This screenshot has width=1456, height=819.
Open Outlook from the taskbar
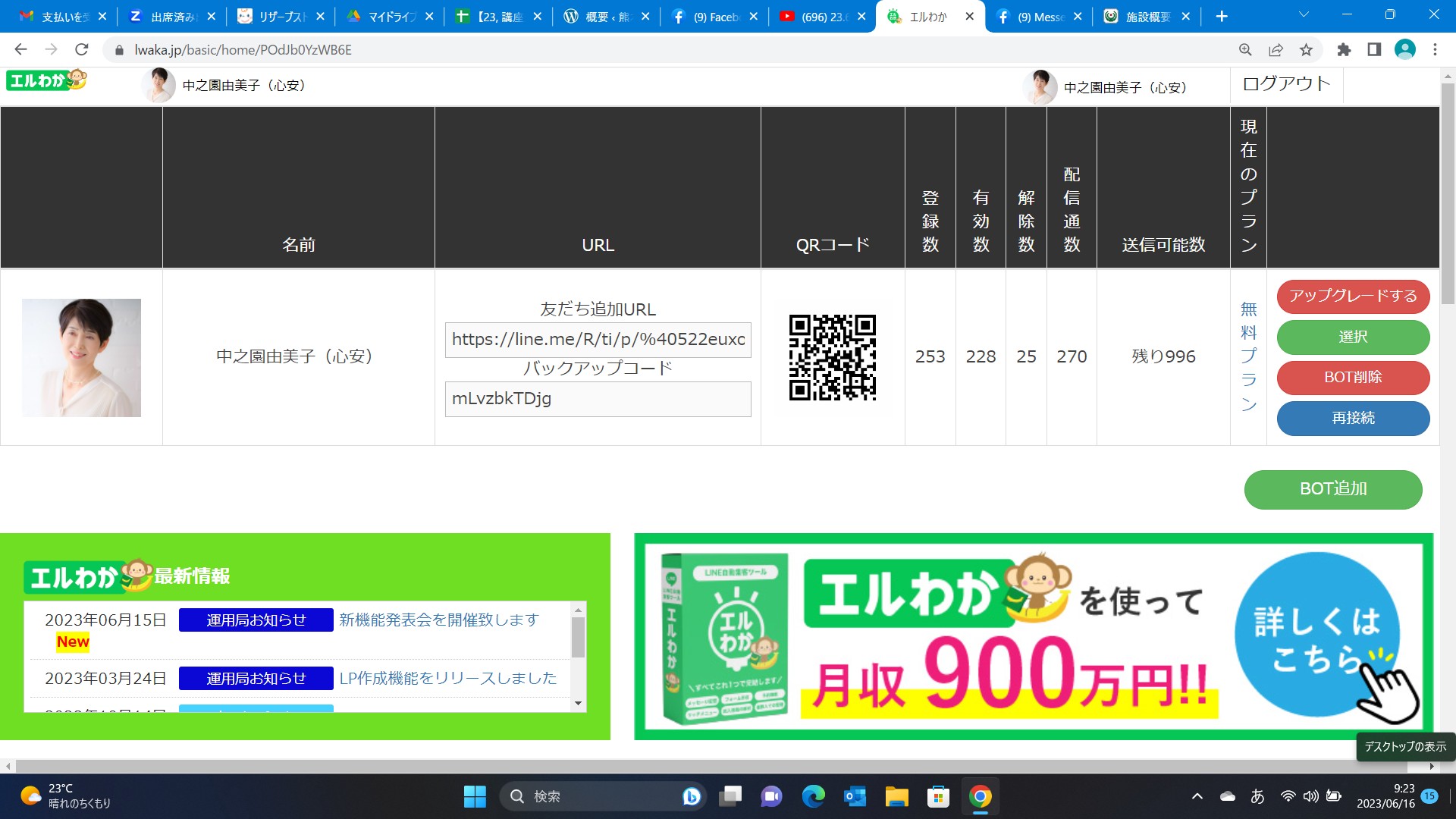pos(855,796)
